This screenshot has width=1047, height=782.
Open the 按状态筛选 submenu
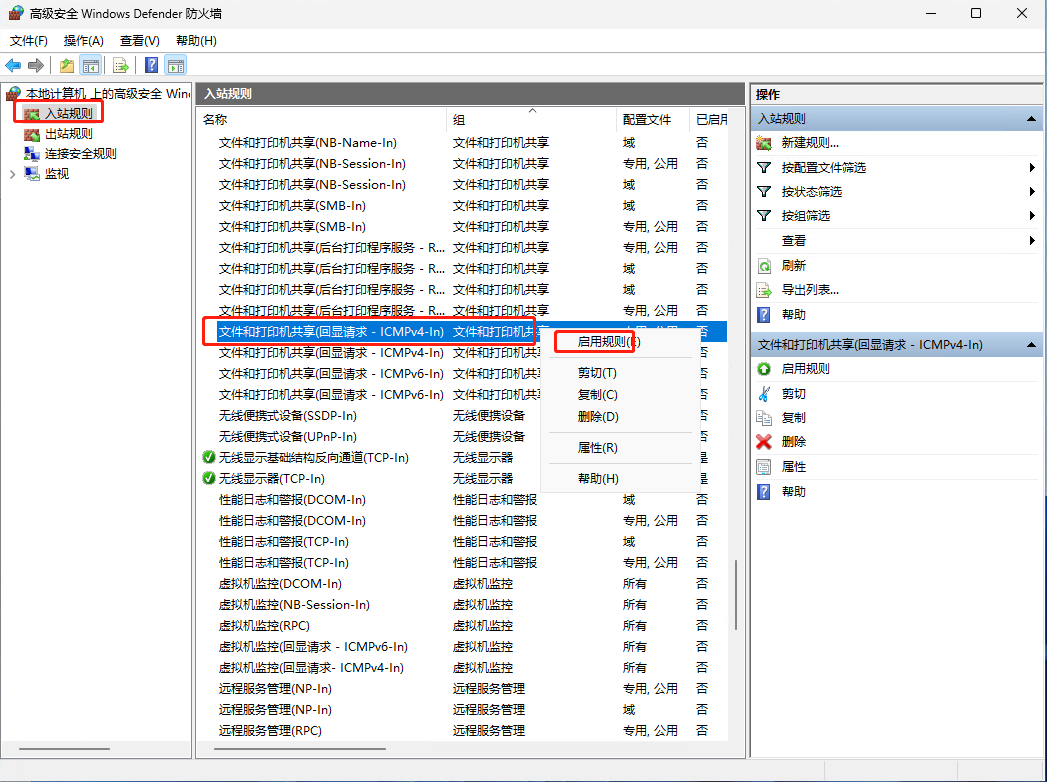tap(896, 192)
